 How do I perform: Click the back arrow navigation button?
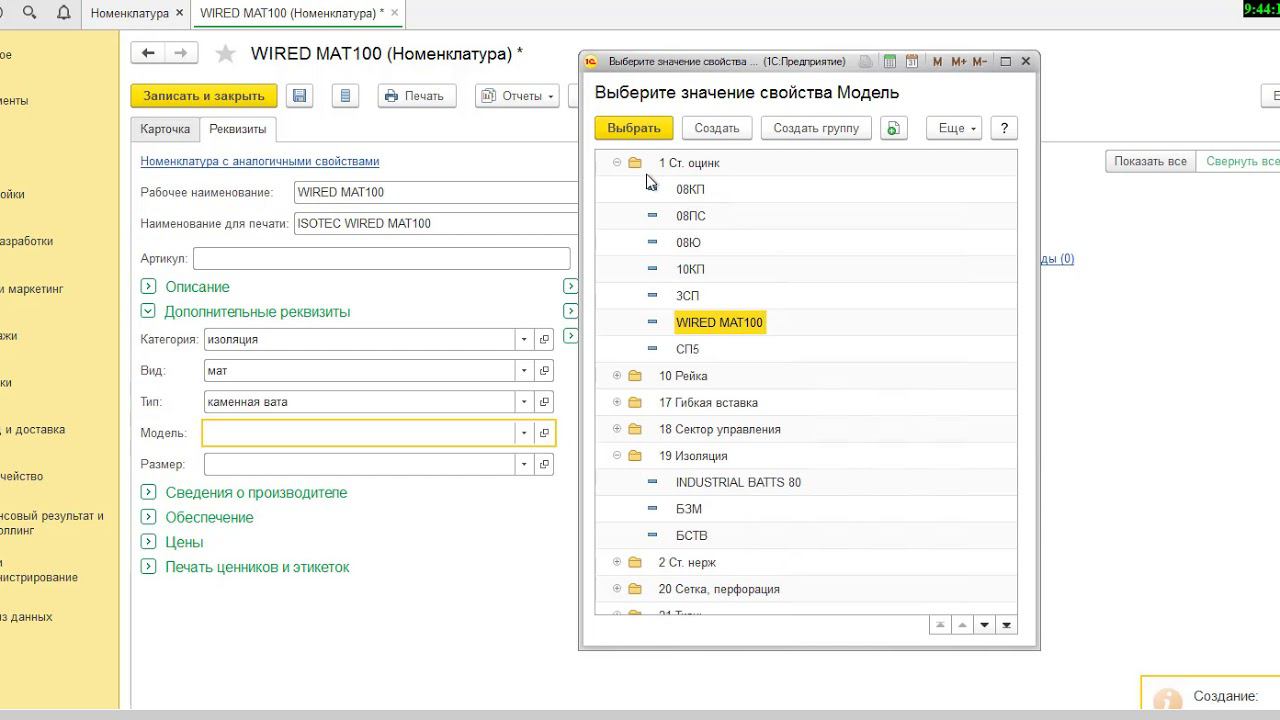pos(148,53)
